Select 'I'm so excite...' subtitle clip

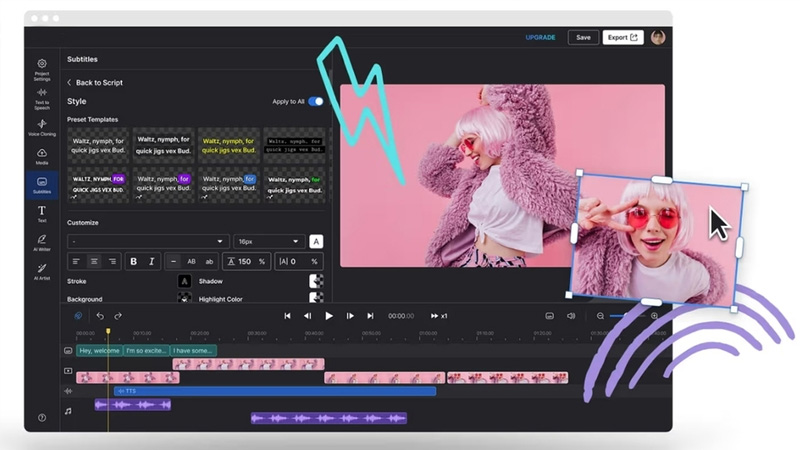point(146,351)
